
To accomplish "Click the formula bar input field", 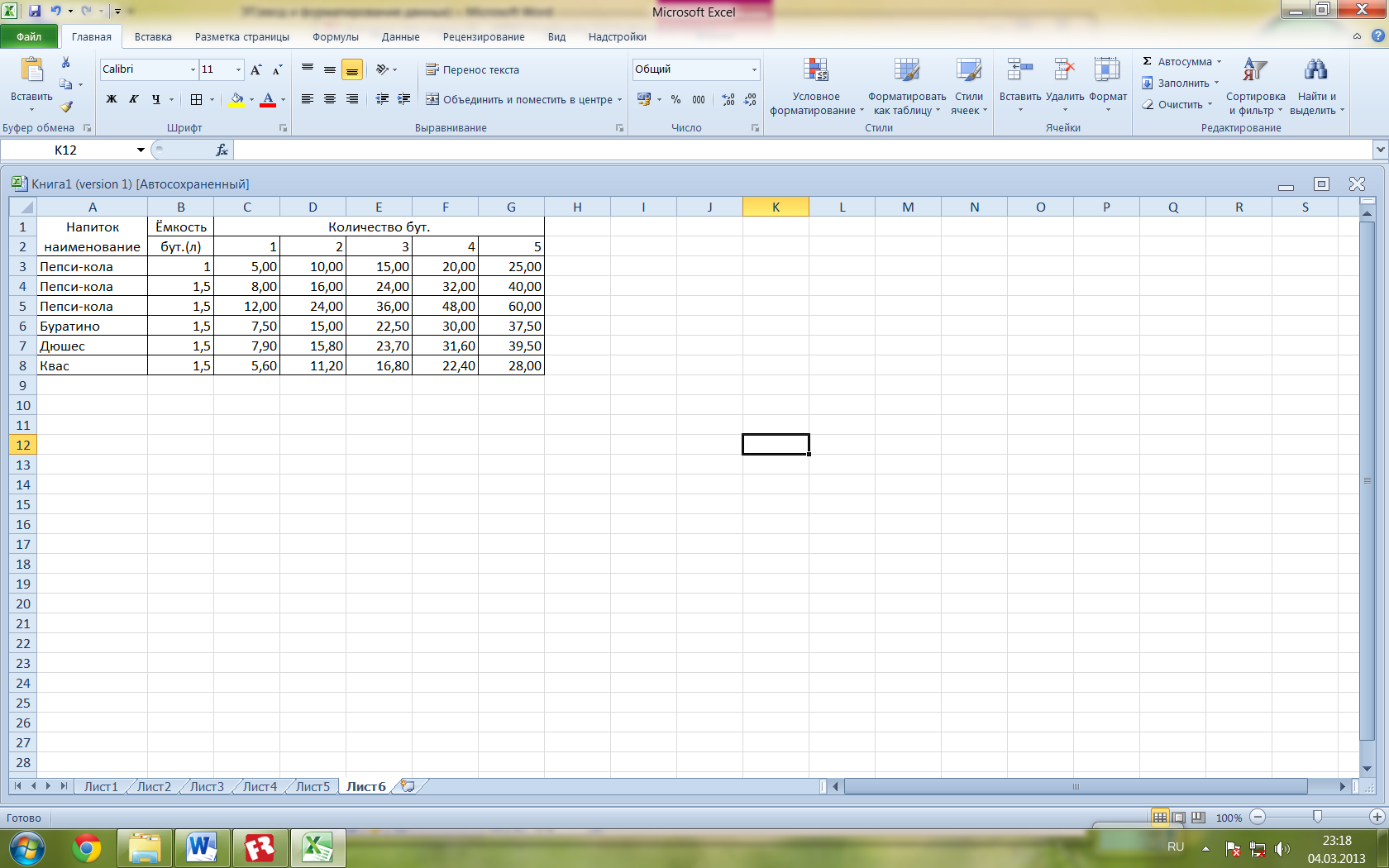I will (x=802, y=150).
